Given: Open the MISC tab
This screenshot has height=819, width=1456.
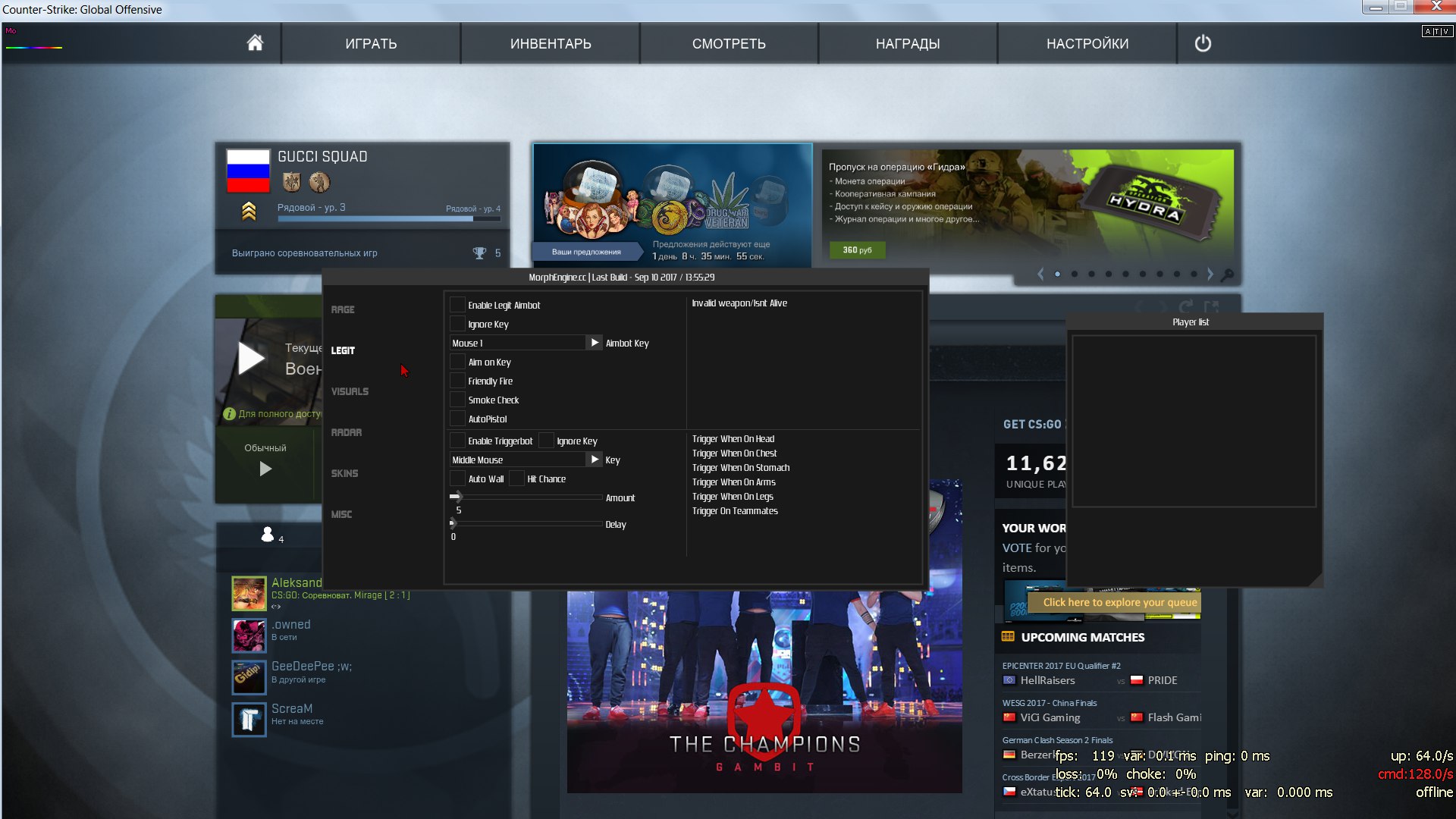Looking at the screenshot, I should (x=341, y=514).
